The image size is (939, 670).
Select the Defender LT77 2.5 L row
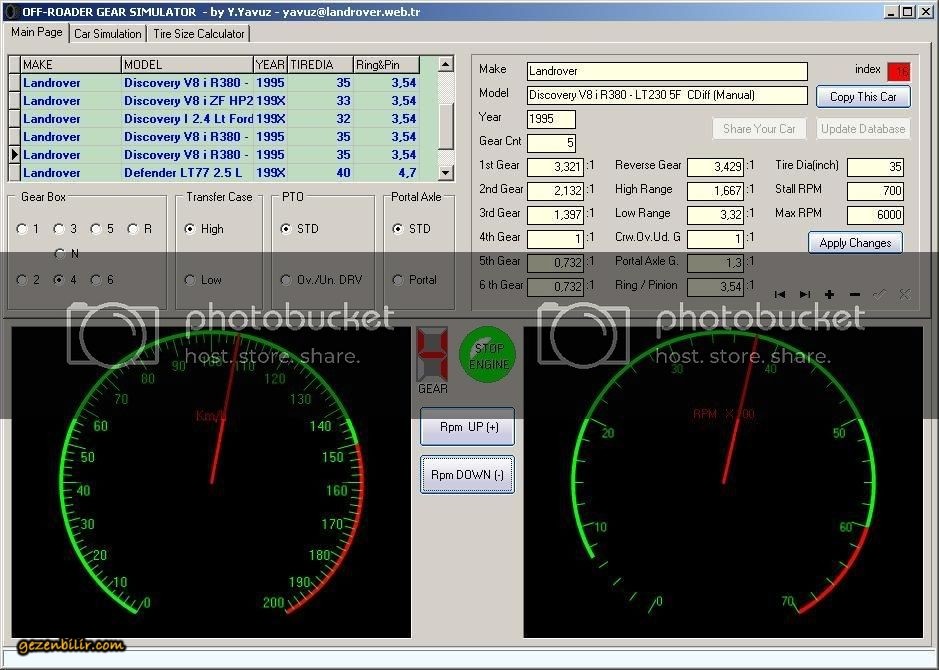tap(187, 173)
